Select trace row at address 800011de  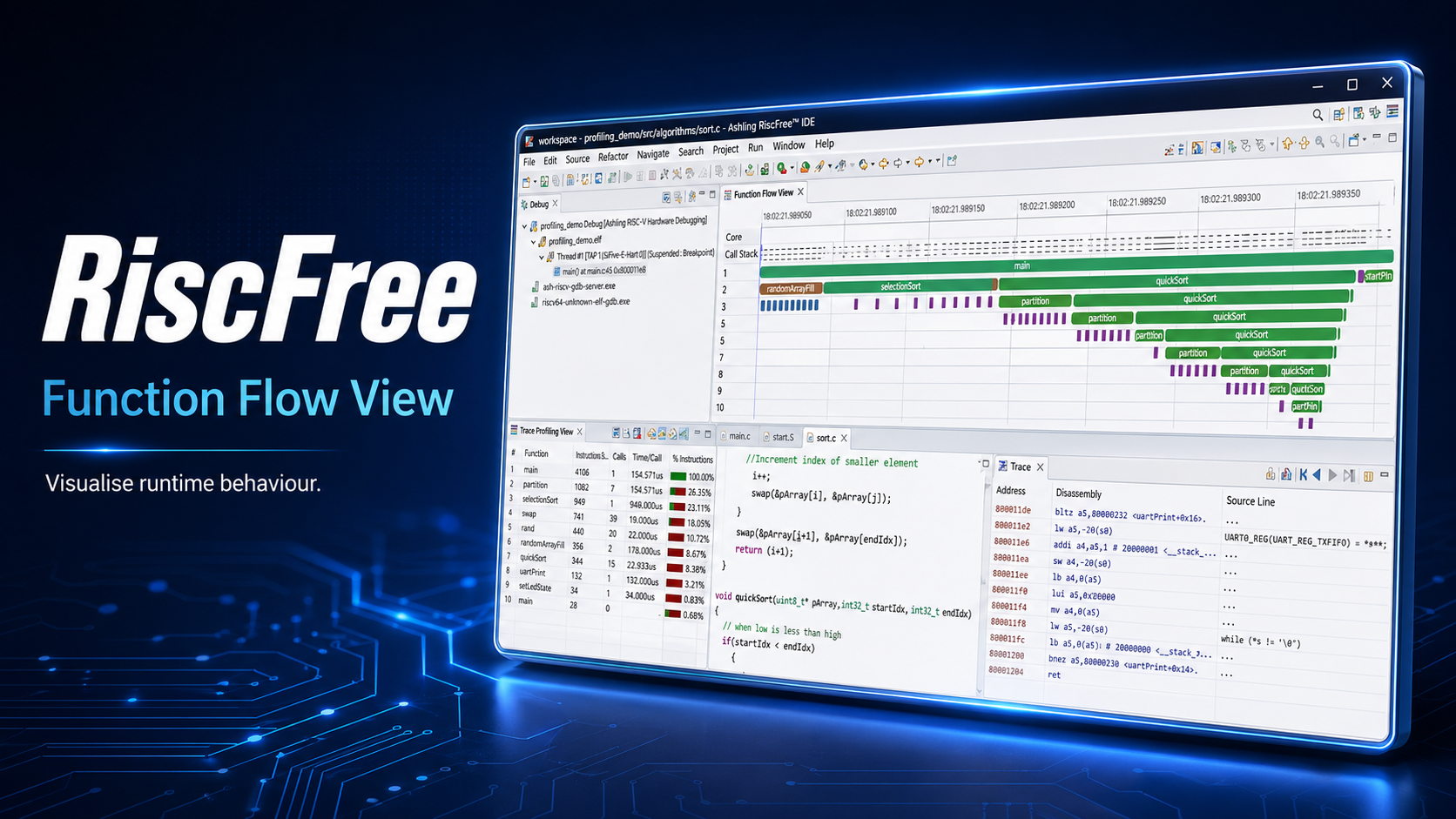pyautogui.click(x=1190, y=514)
